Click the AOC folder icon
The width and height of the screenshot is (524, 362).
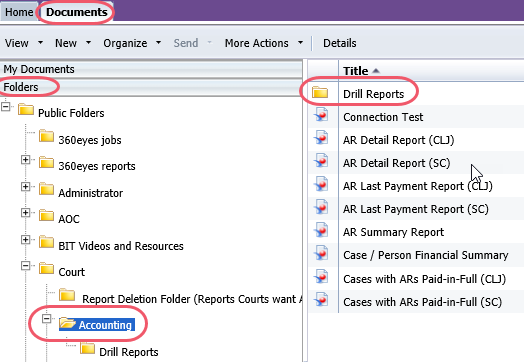pos(46,216)
